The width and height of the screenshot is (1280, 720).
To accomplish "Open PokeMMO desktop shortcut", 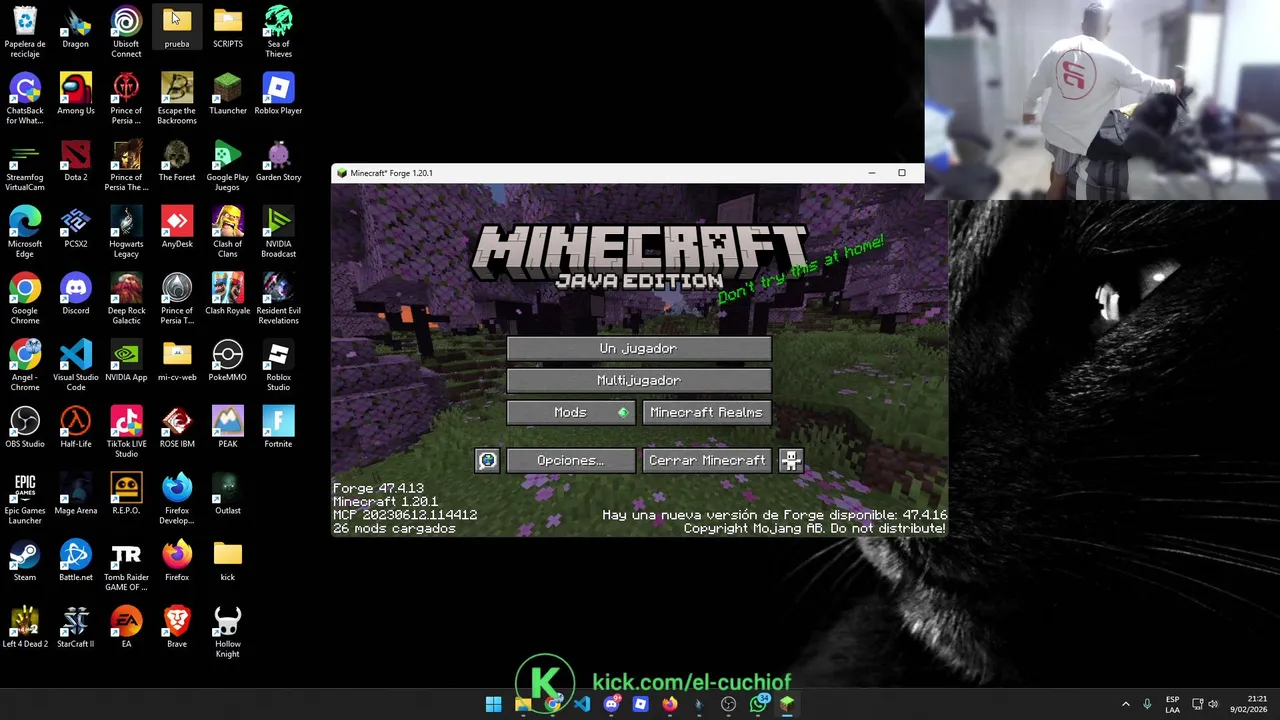I will click(228, 361).
